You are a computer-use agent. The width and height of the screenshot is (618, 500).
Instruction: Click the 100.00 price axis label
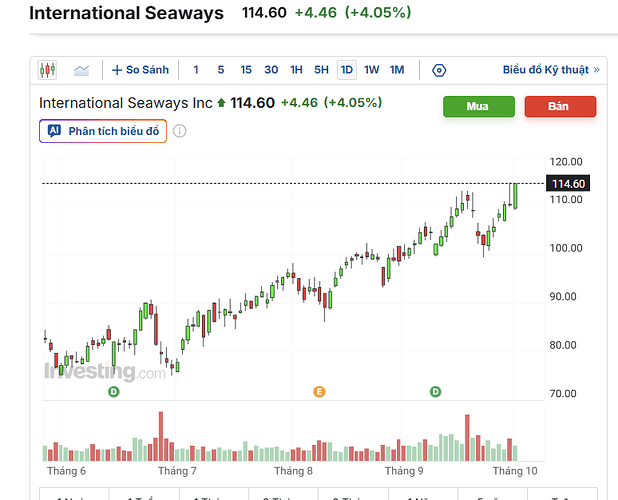(566, 248)
